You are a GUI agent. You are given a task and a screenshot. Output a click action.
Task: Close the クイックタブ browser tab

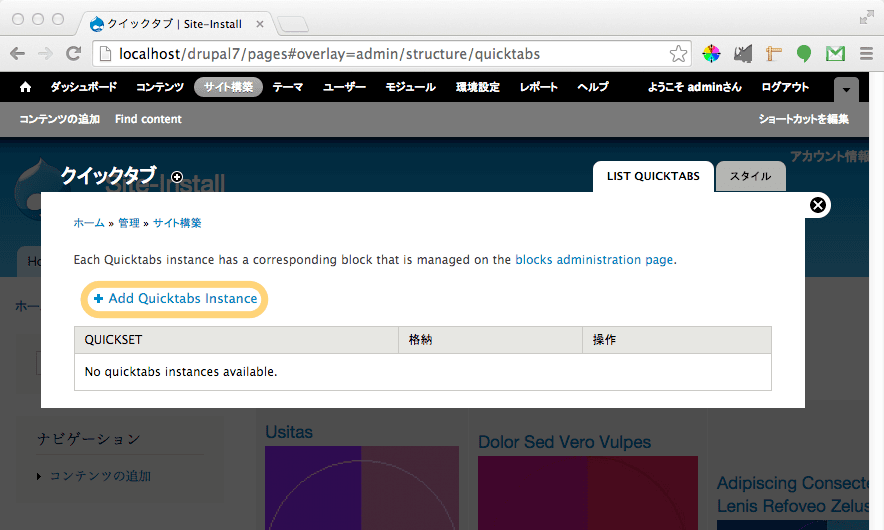260,24
